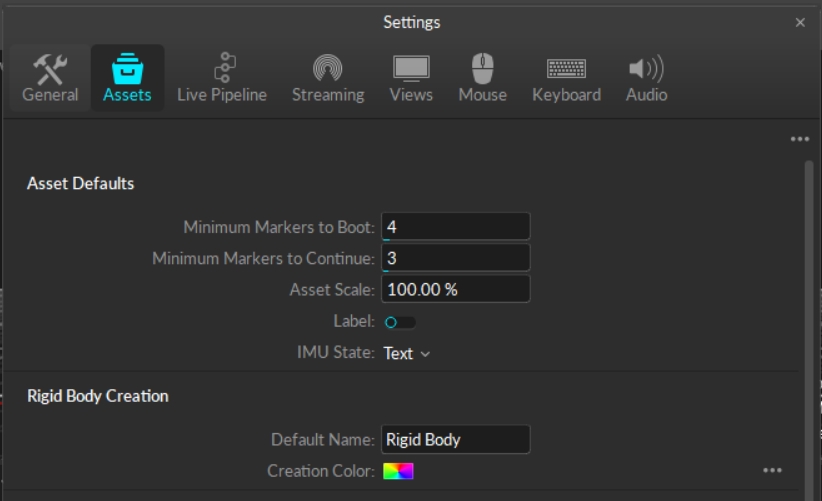
Task: Expand the IMU State dropdown
Action: point(407,353)
